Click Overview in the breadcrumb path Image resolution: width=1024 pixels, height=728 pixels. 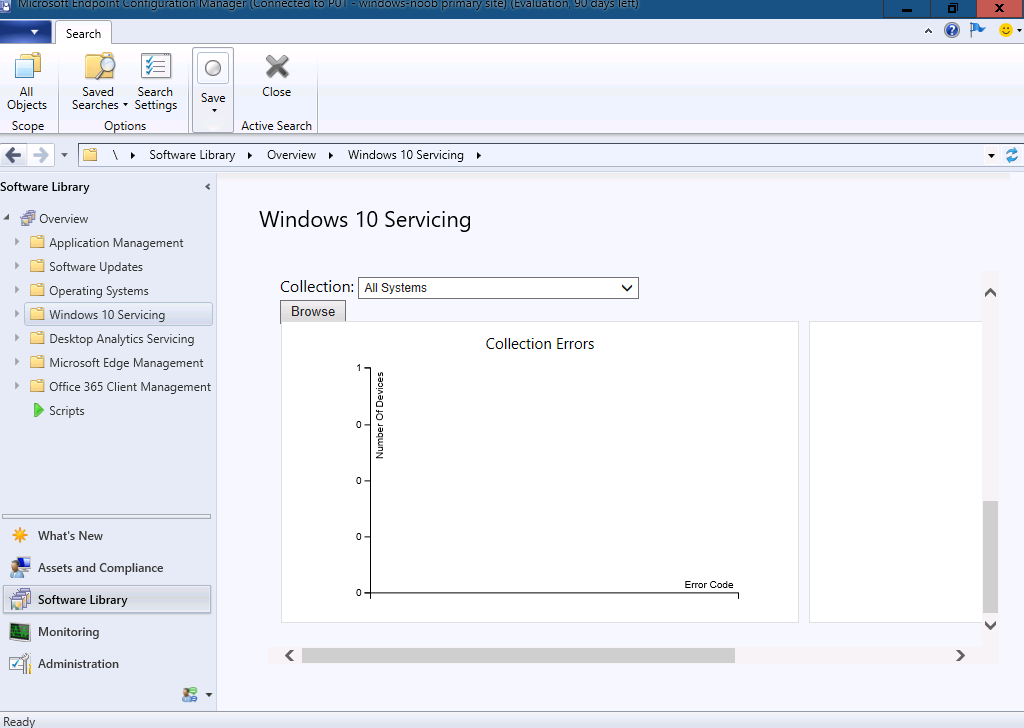pyautogui.click(x=291, y=155)
